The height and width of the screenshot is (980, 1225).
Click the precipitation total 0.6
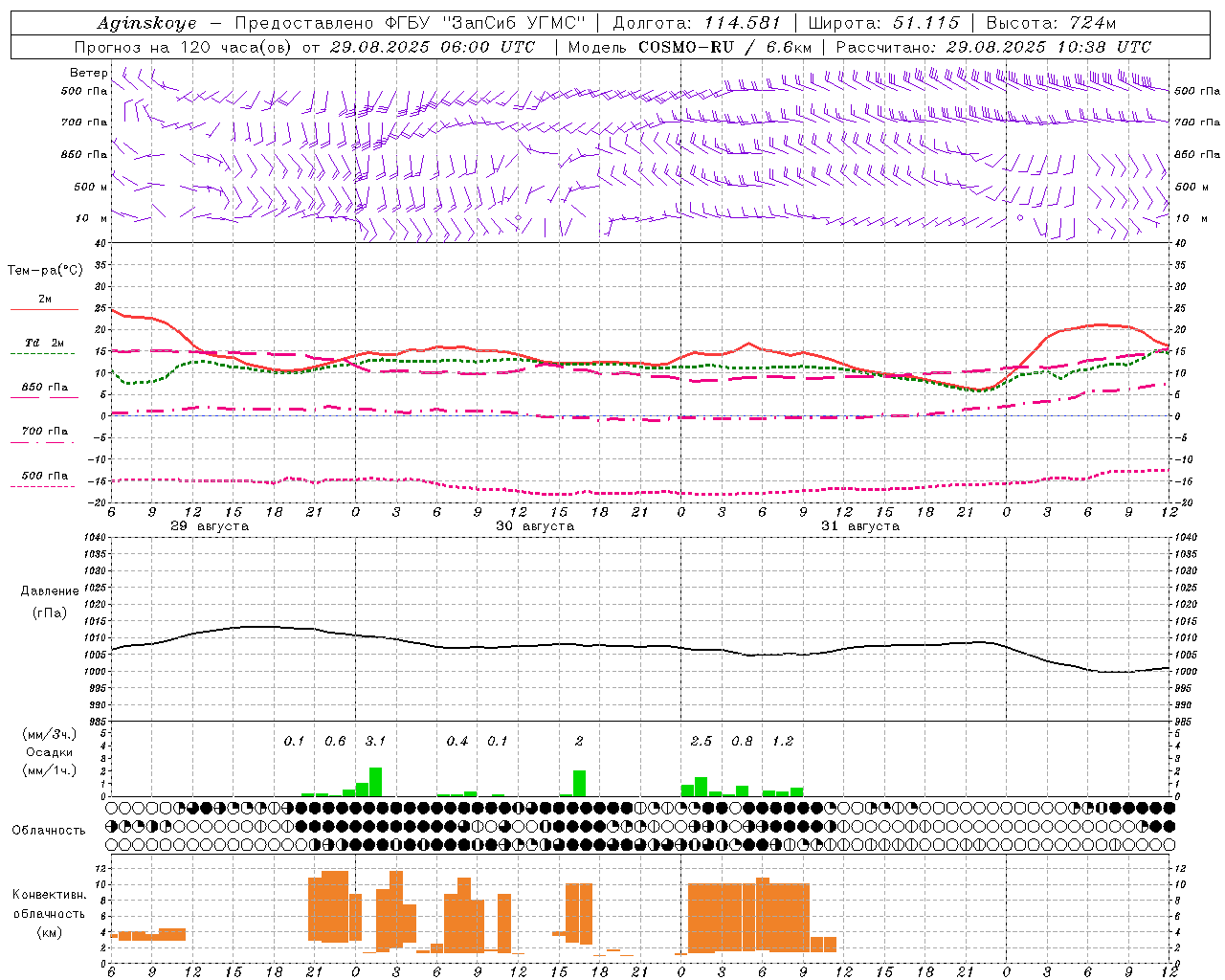point(335,742)
